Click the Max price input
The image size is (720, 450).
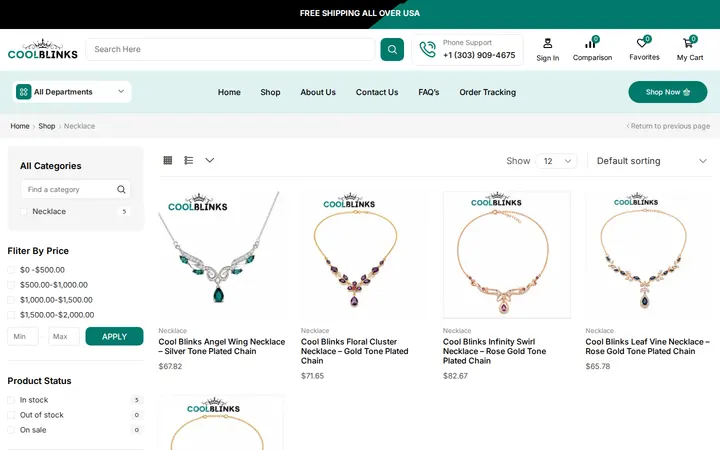click(x=64, y=337)
